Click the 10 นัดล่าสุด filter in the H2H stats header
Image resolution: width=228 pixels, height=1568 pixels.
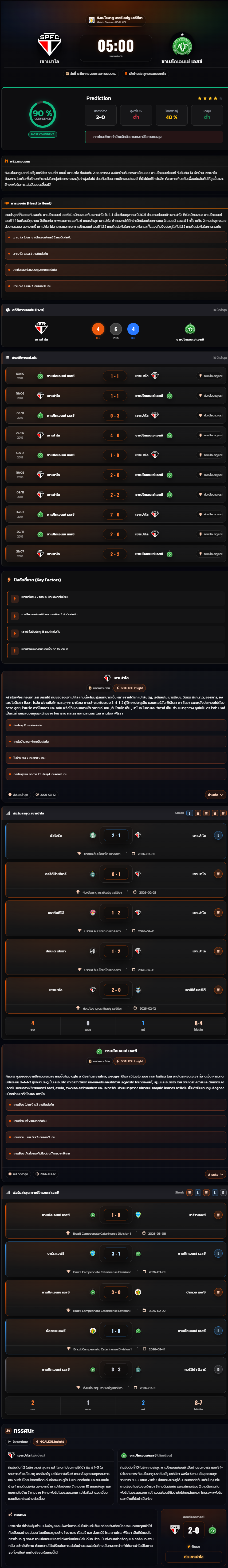(219, 310)
